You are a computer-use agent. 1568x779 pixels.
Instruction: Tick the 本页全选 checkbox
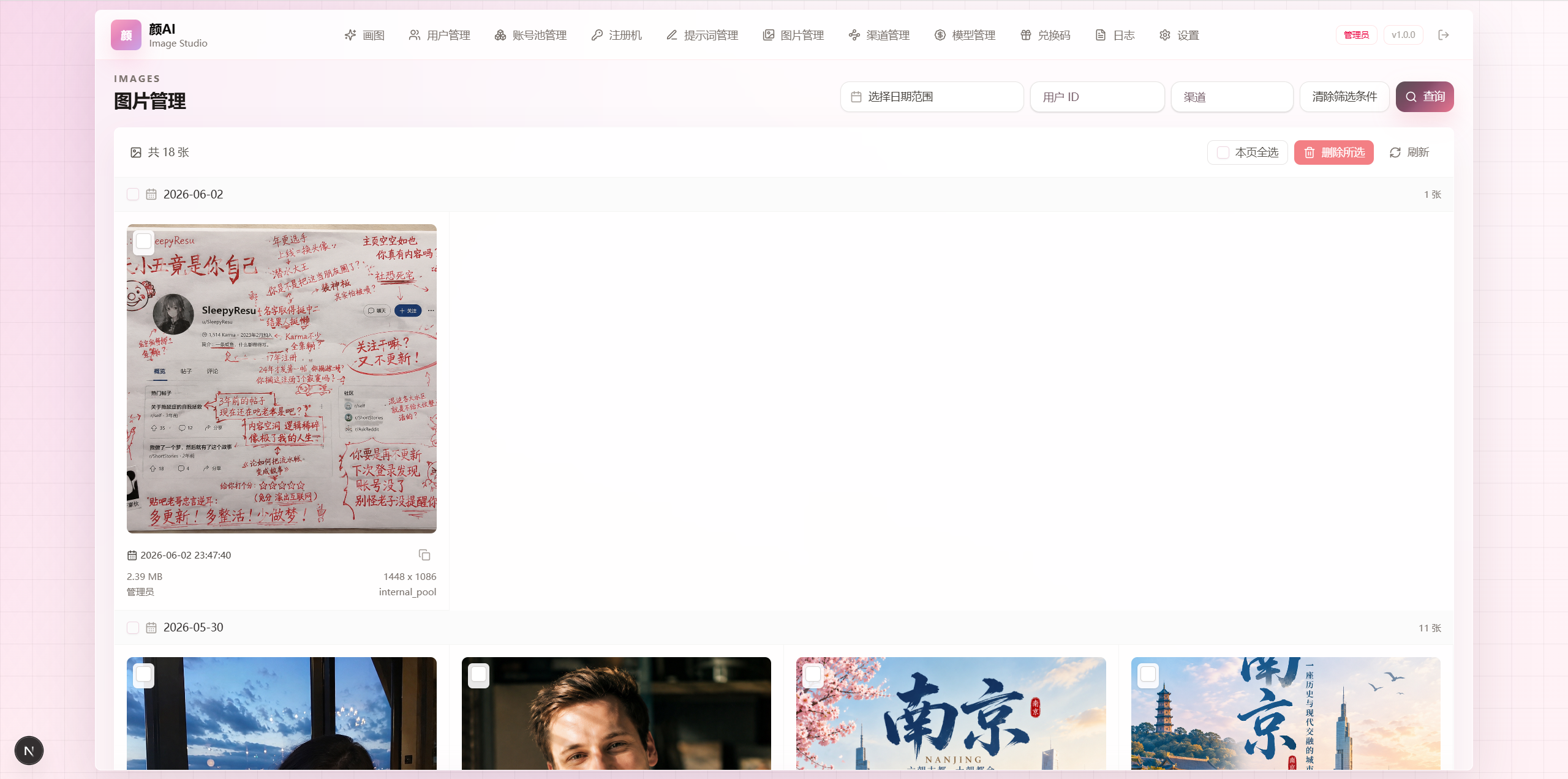(x=1223, y=152)
